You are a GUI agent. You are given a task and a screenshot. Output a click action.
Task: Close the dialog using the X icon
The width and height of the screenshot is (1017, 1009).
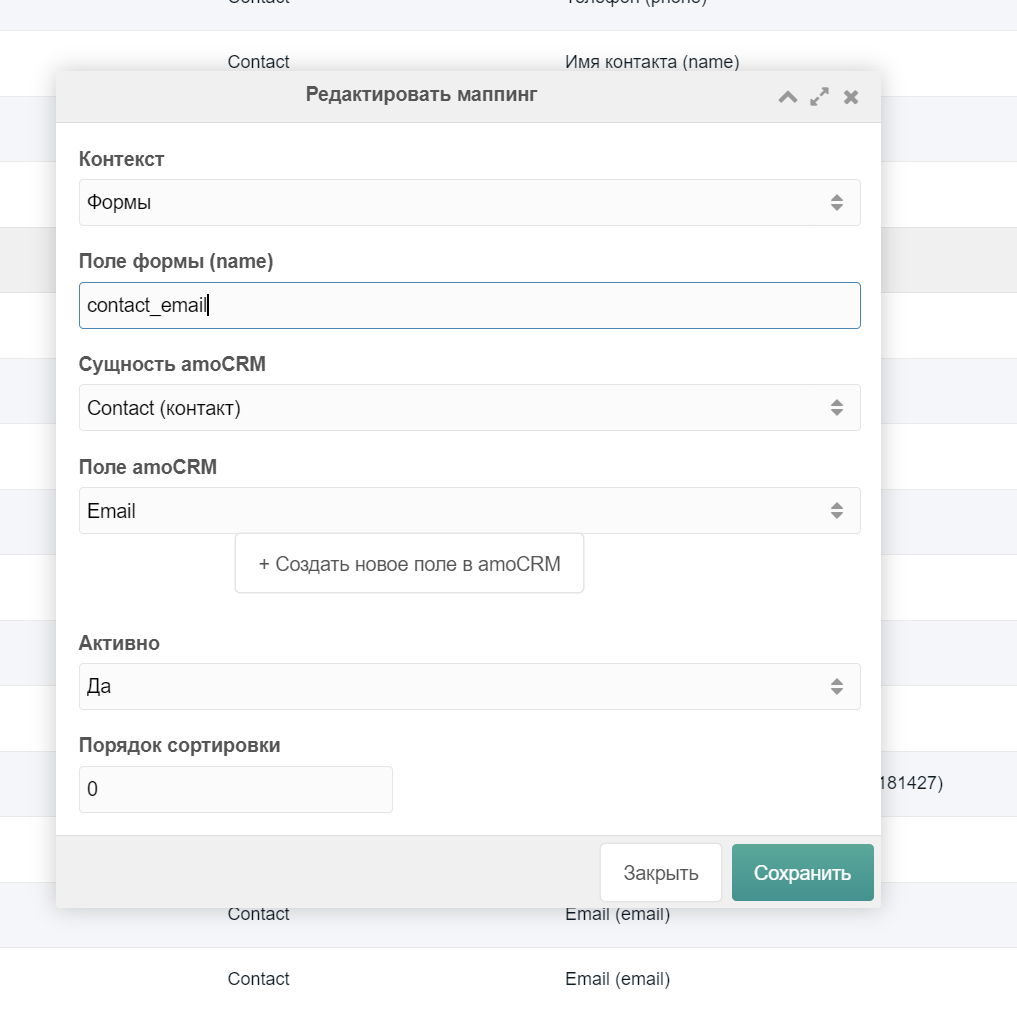tap(851, 97)
